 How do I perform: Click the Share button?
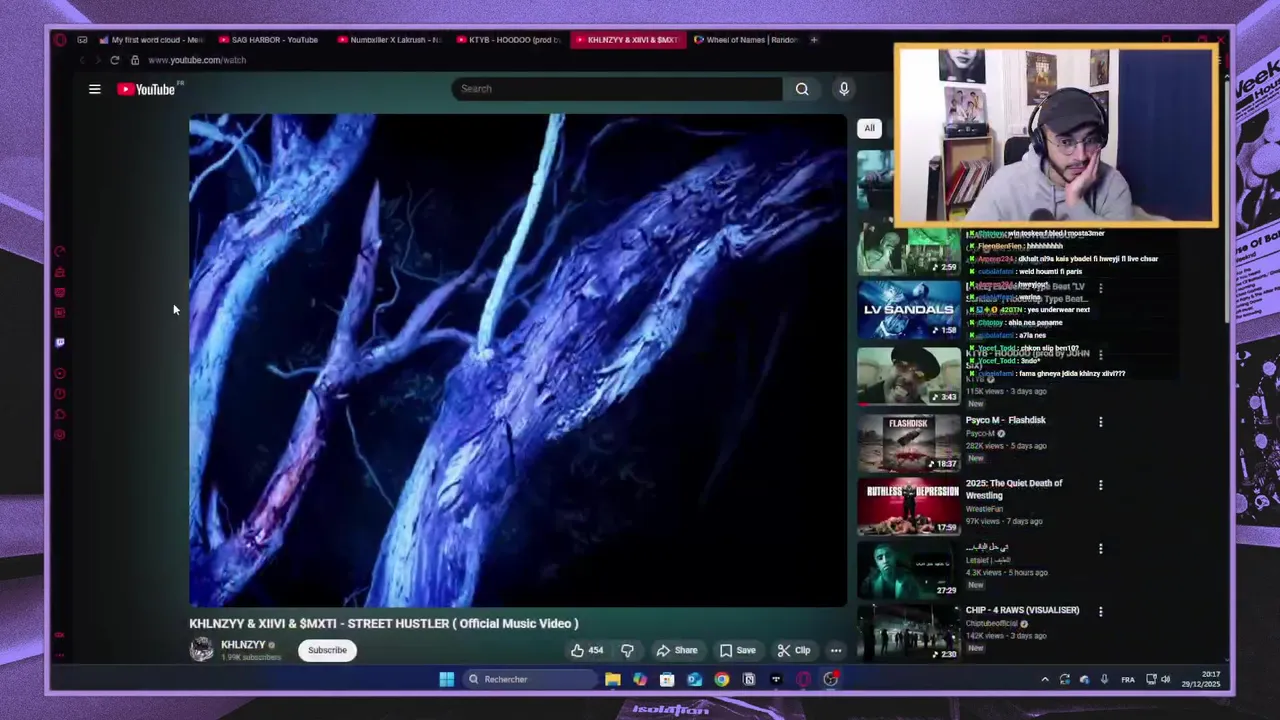(677, 650)
